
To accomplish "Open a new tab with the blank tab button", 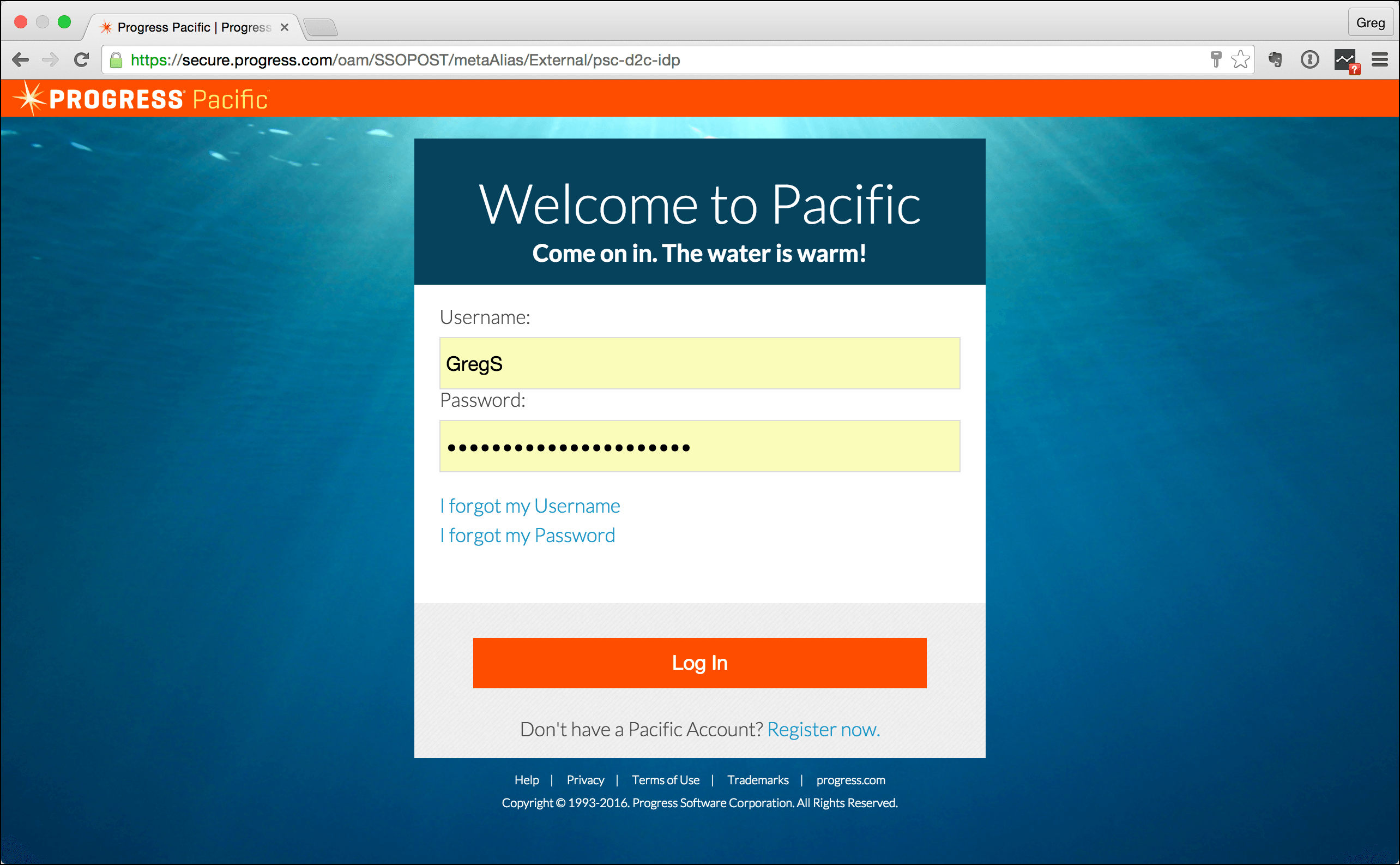I will pyautogui.click(x=320, y=27).
